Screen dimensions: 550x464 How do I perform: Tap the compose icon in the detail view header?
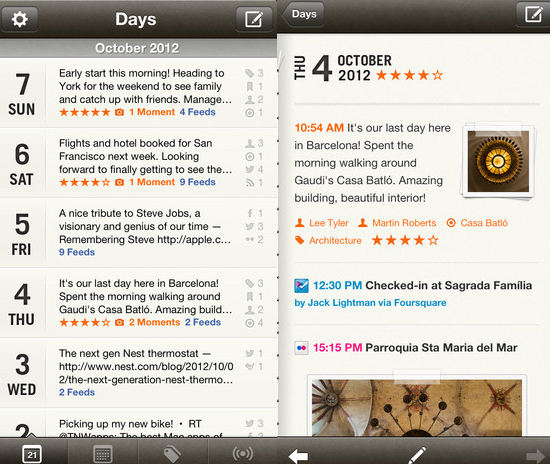click(533, 14)
